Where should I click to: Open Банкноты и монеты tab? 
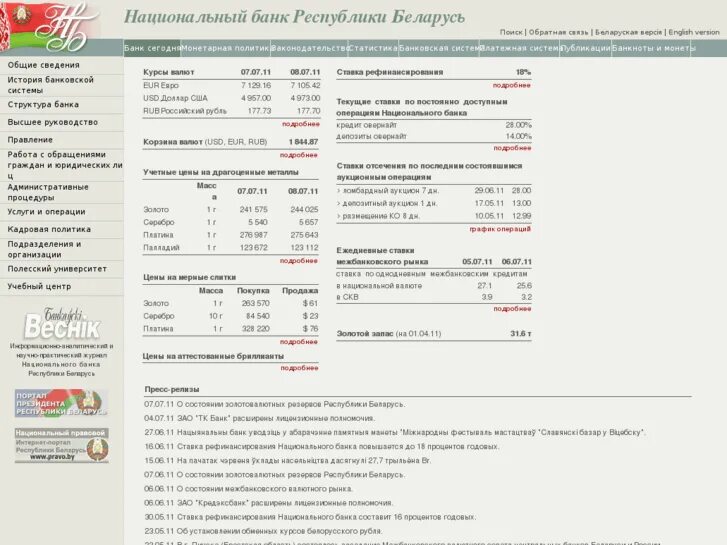coord(653,48)
